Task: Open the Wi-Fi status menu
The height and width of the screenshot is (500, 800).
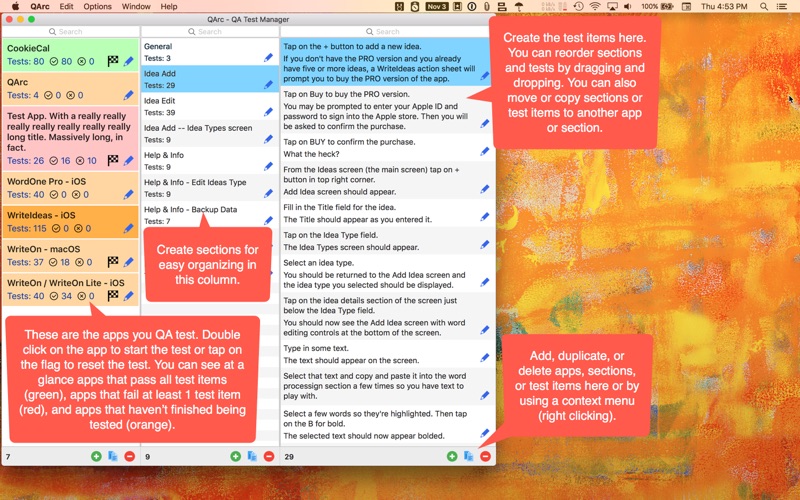Action: [595, 6]
